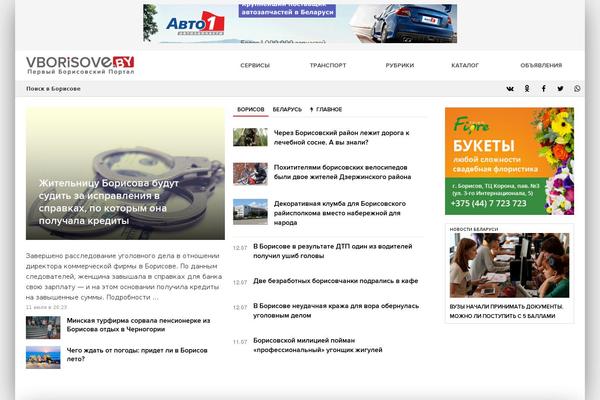Image resolution: width=600 pixels, height=400 pixels.
Task: Open the ТРАНСПОРТ menu
Action: 328,65
